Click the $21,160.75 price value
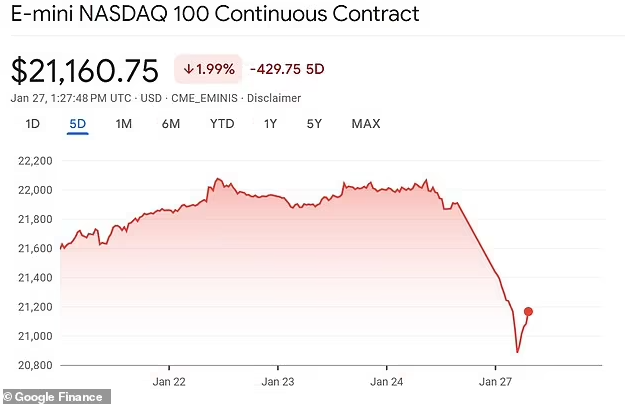The height and width of the screenshot is (404, 625). [85, 71]
